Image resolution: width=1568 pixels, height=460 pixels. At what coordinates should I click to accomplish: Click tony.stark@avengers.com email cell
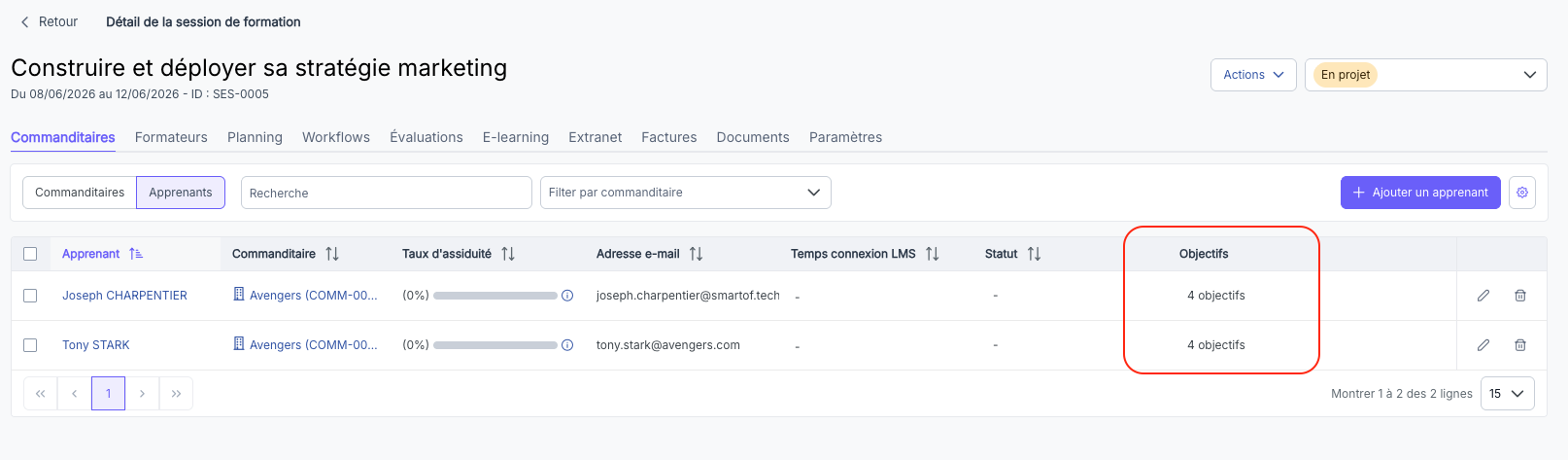pyautogui.click(x=668, y=345)
